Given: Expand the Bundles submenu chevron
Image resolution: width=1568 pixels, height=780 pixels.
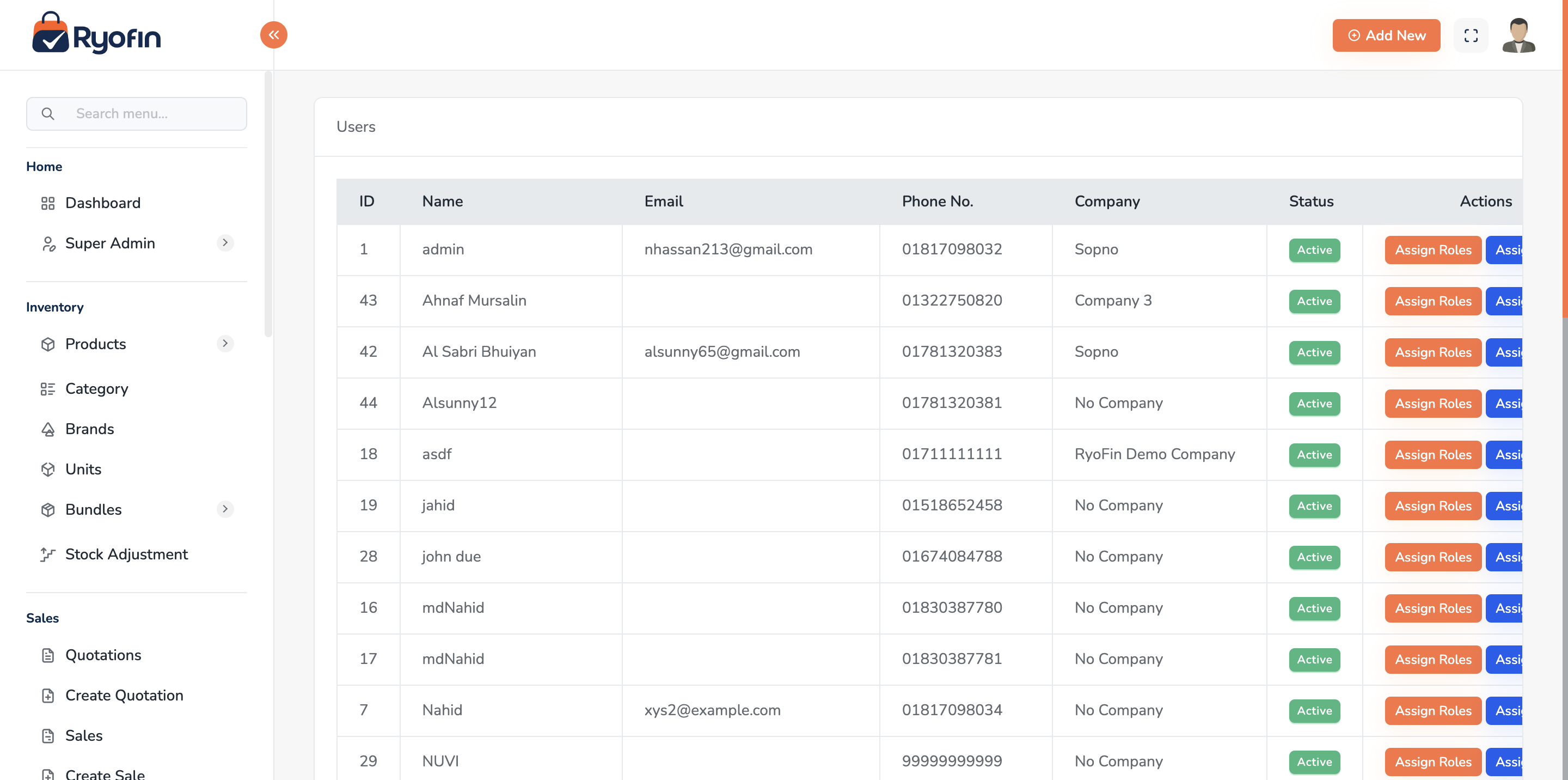Looking at the screenshot, I should (225, 509).
